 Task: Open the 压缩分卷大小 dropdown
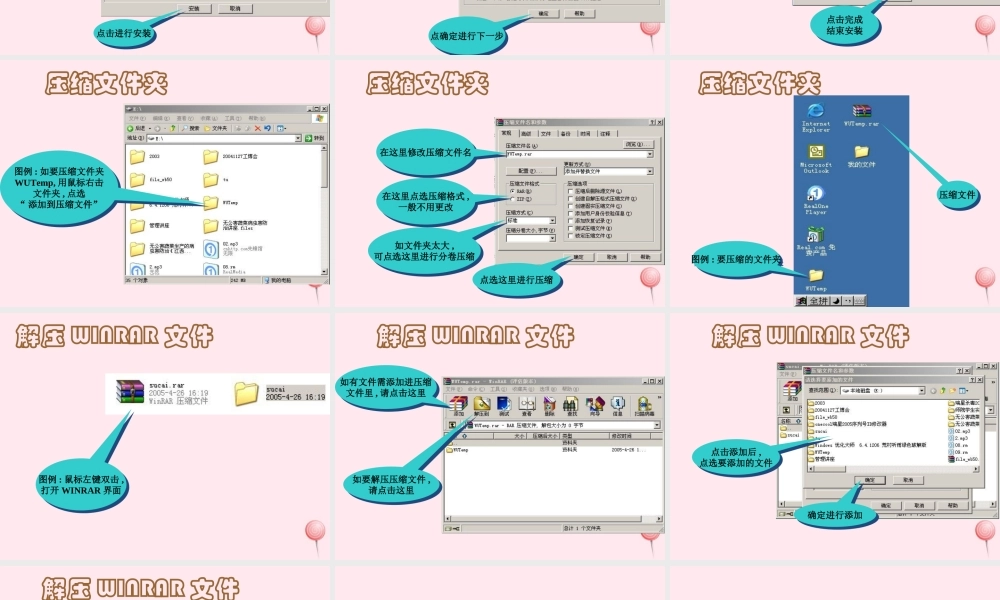(x=552, y=238)
